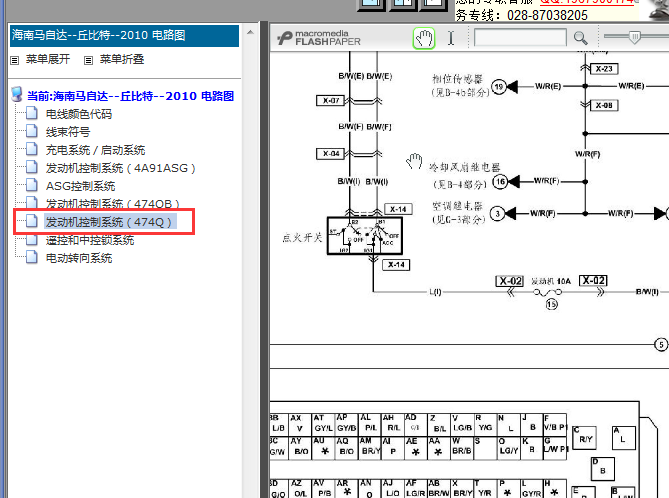Click the FlashPaper search text field
The width and height of the screenshot is (669, 498).
pos(520,38)
